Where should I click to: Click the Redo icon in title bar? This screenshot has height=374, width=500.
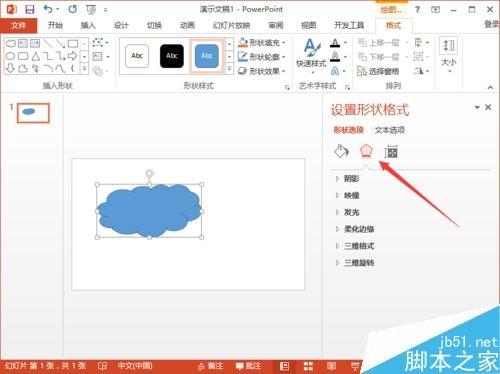click(72, 9)
